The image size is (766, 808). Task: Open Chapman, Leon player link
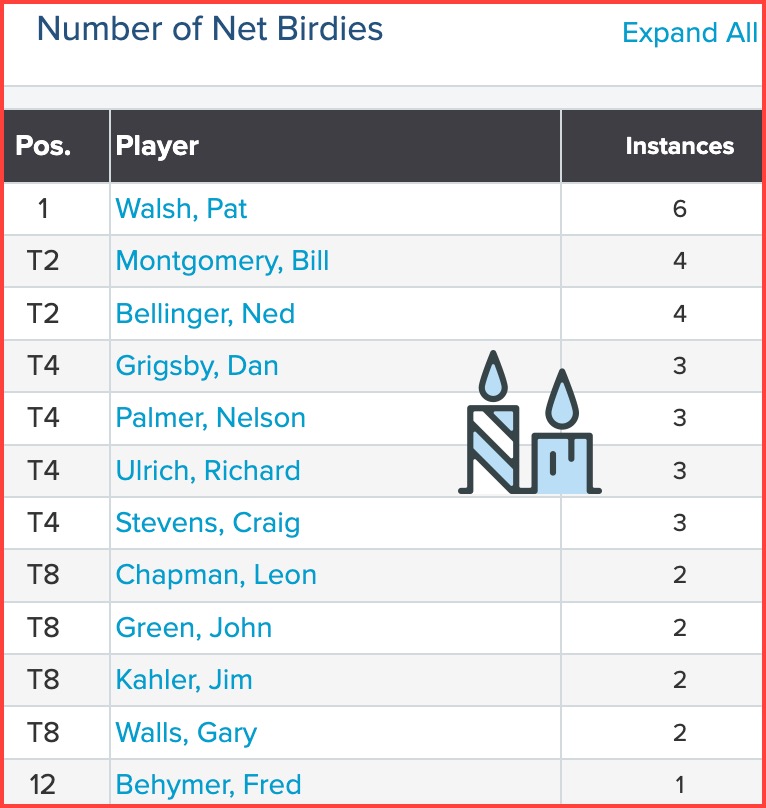pyautogui.click(x=216, y=575)
